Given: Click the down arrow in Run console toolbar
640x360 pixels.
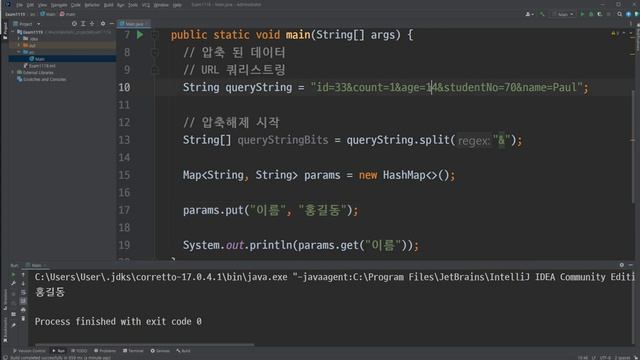Looking at the screenshot, I should click(x=23, y=284).
